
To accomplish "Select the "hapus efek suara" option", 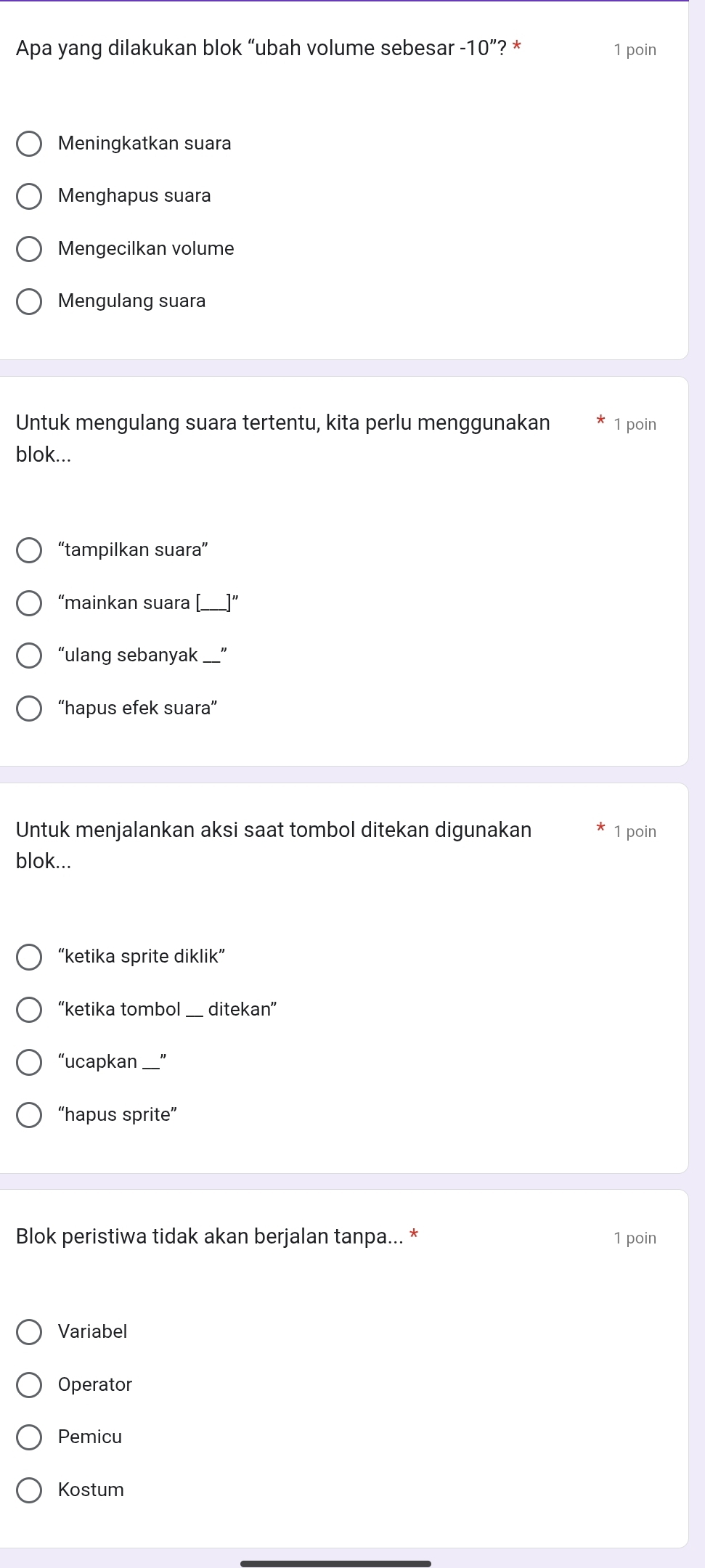I will 29,709.
